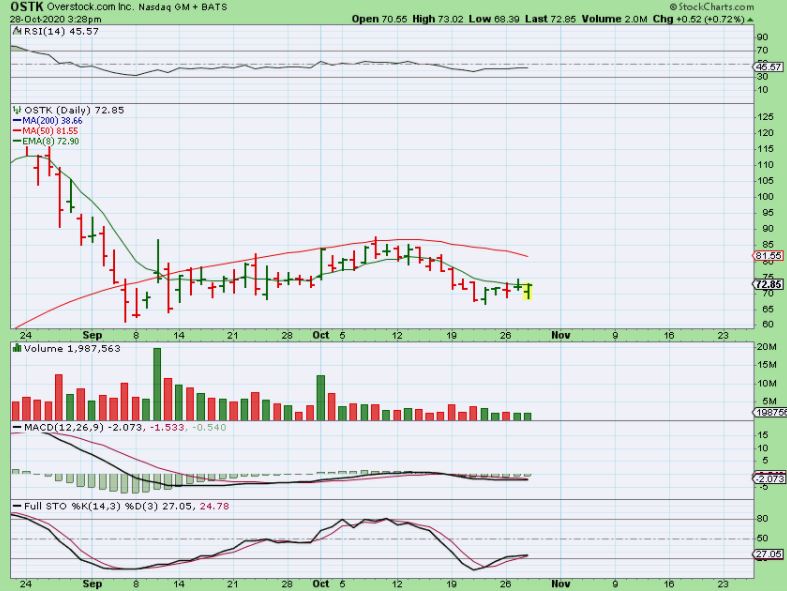Click the up-triangle change indicator icon
787x591 pixels.
coord(750,20)
